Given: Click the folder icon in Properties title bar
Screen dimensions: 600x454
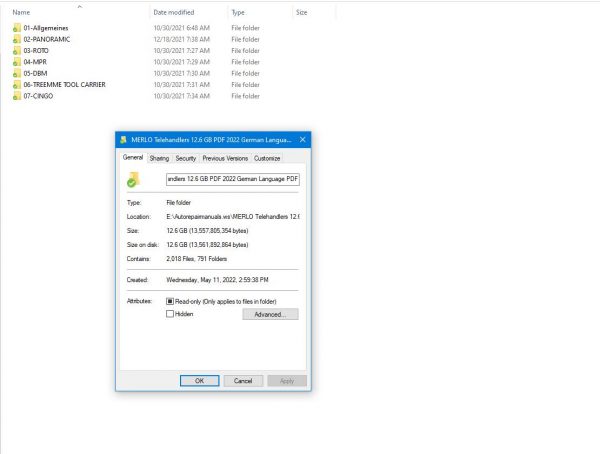Looking at the screenshot, I should pyautogui.click(x=123, y=140).
